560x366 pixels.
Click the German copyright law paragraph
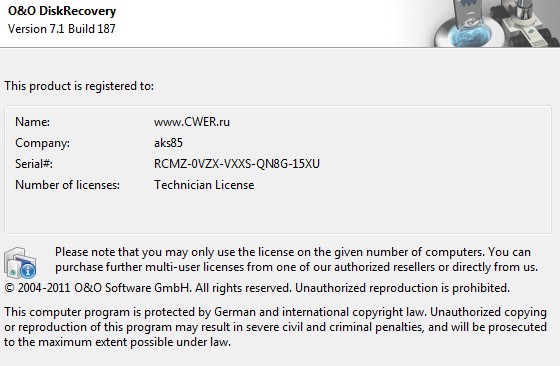click(275, 327)
